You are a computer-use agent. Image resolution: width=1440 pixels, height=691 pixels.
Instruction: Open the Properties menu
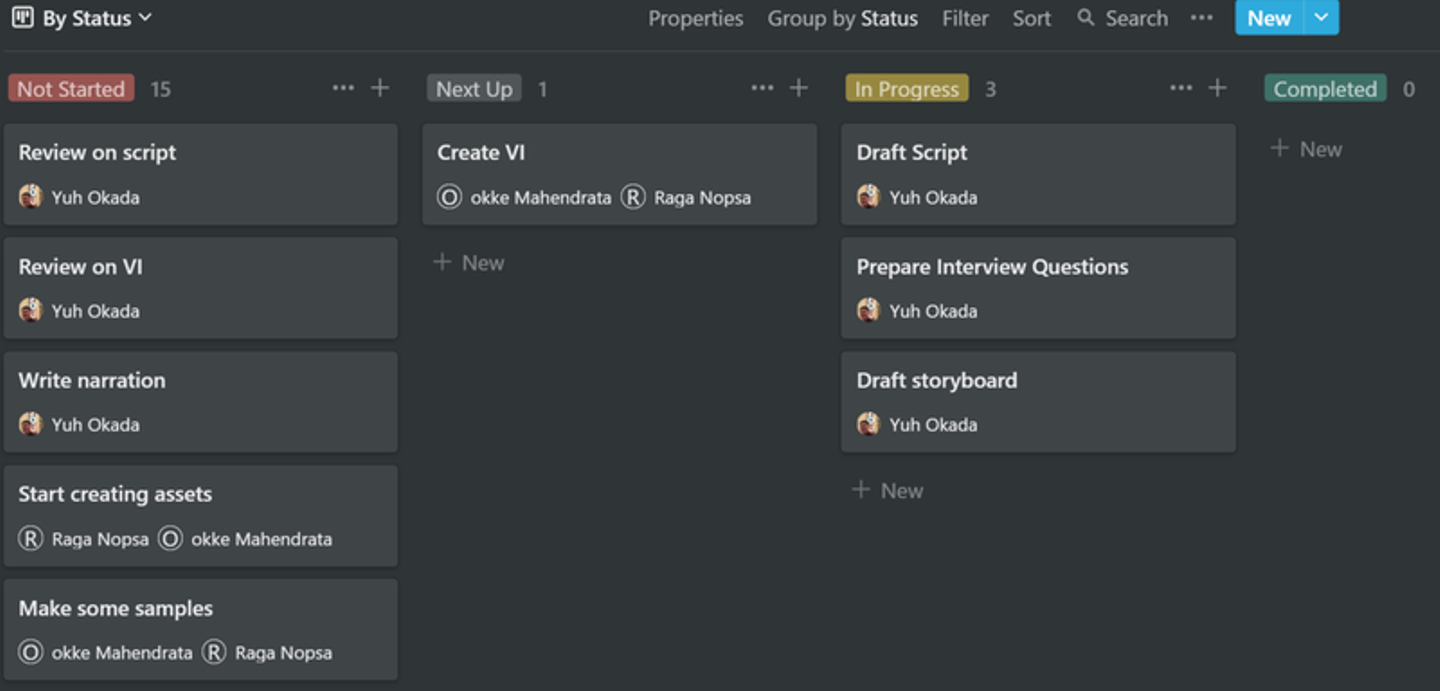695,18
